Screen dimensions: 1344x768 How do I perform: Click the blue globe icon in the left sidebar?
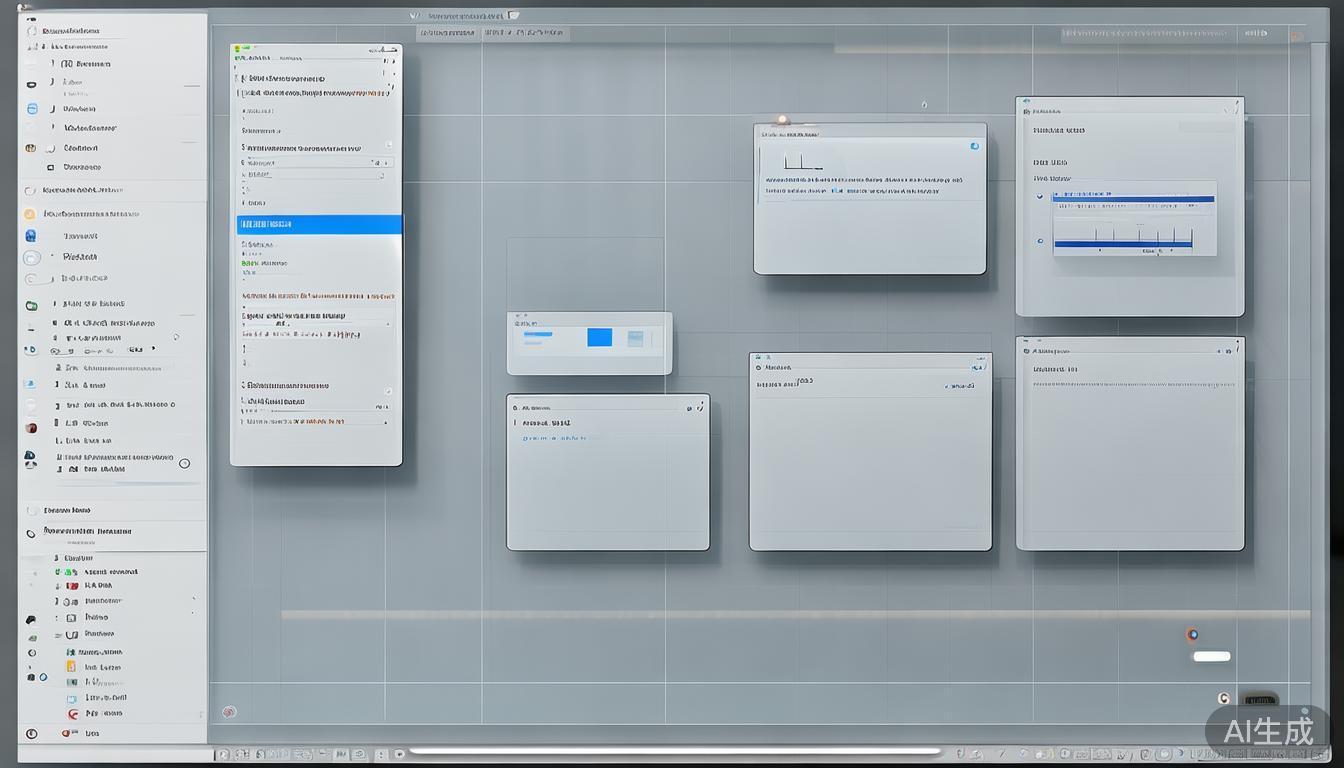point(31,236)
